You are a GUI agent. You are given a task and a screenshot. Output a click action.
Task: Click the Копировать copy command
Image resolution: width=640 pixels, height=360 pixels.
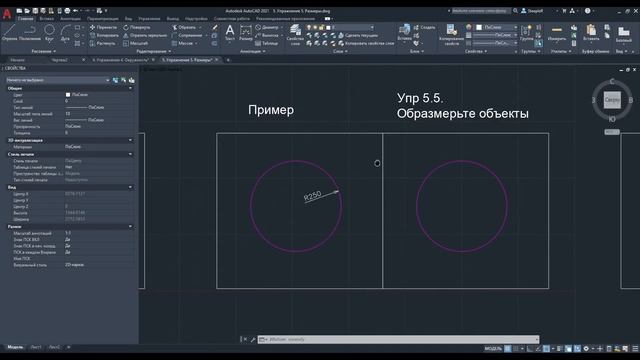[x=104, y=35]
